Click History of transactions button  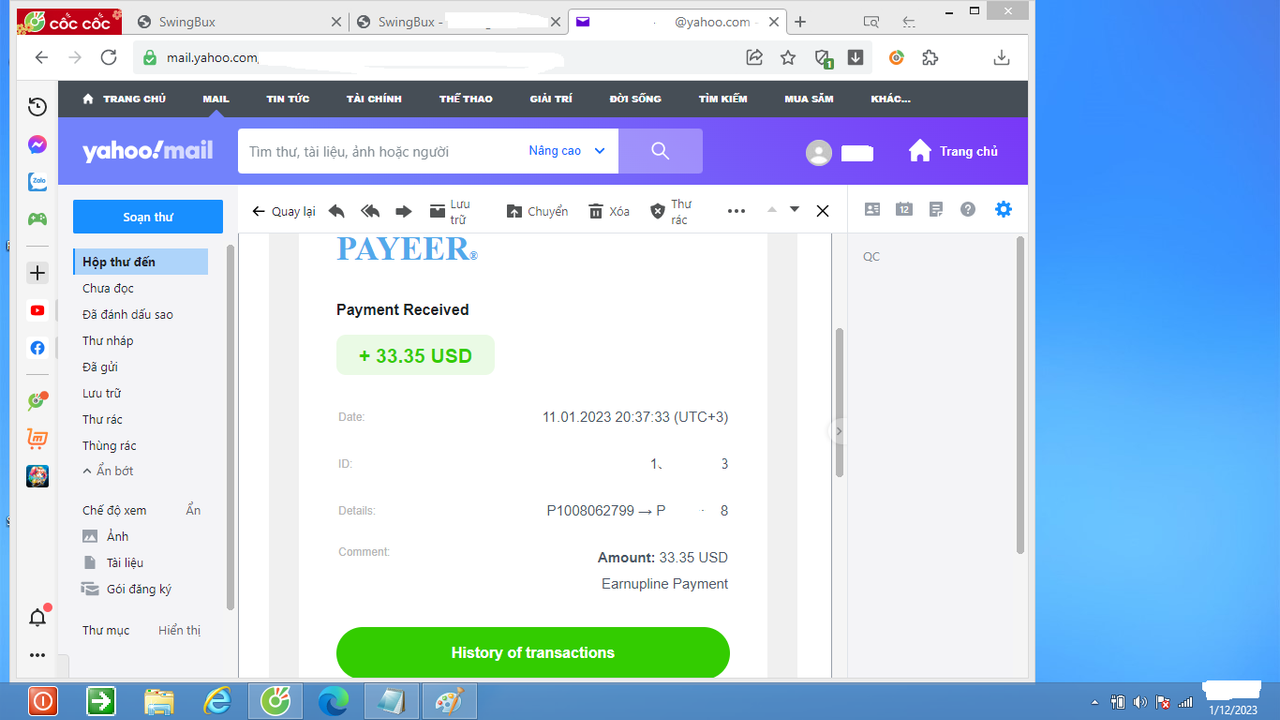point(533,653)
